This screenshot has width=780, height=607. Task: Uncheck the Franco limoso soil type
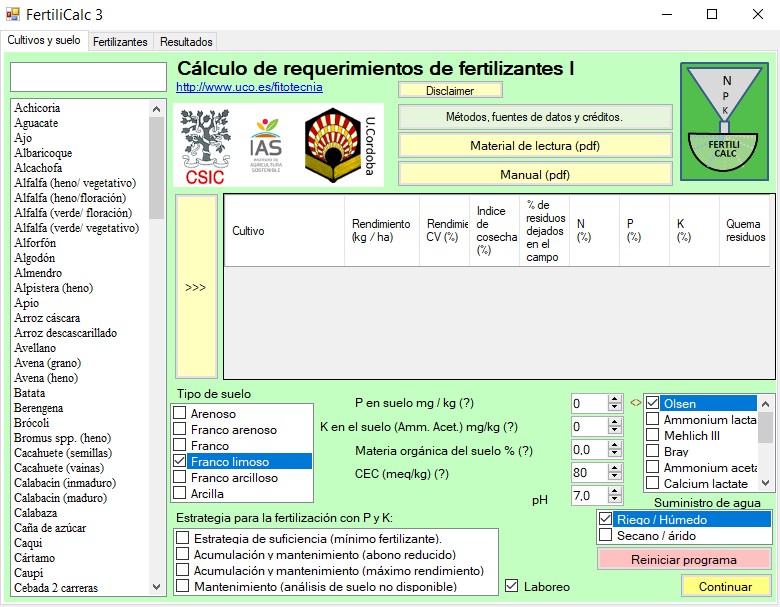pyautogui.click(x=180, y=461)
